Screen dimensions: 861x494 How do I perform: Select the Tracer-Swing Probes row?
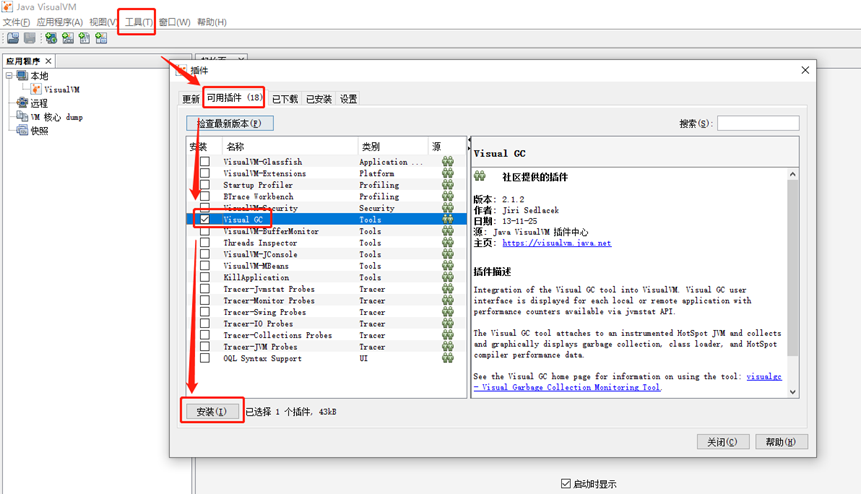point(326,312)
